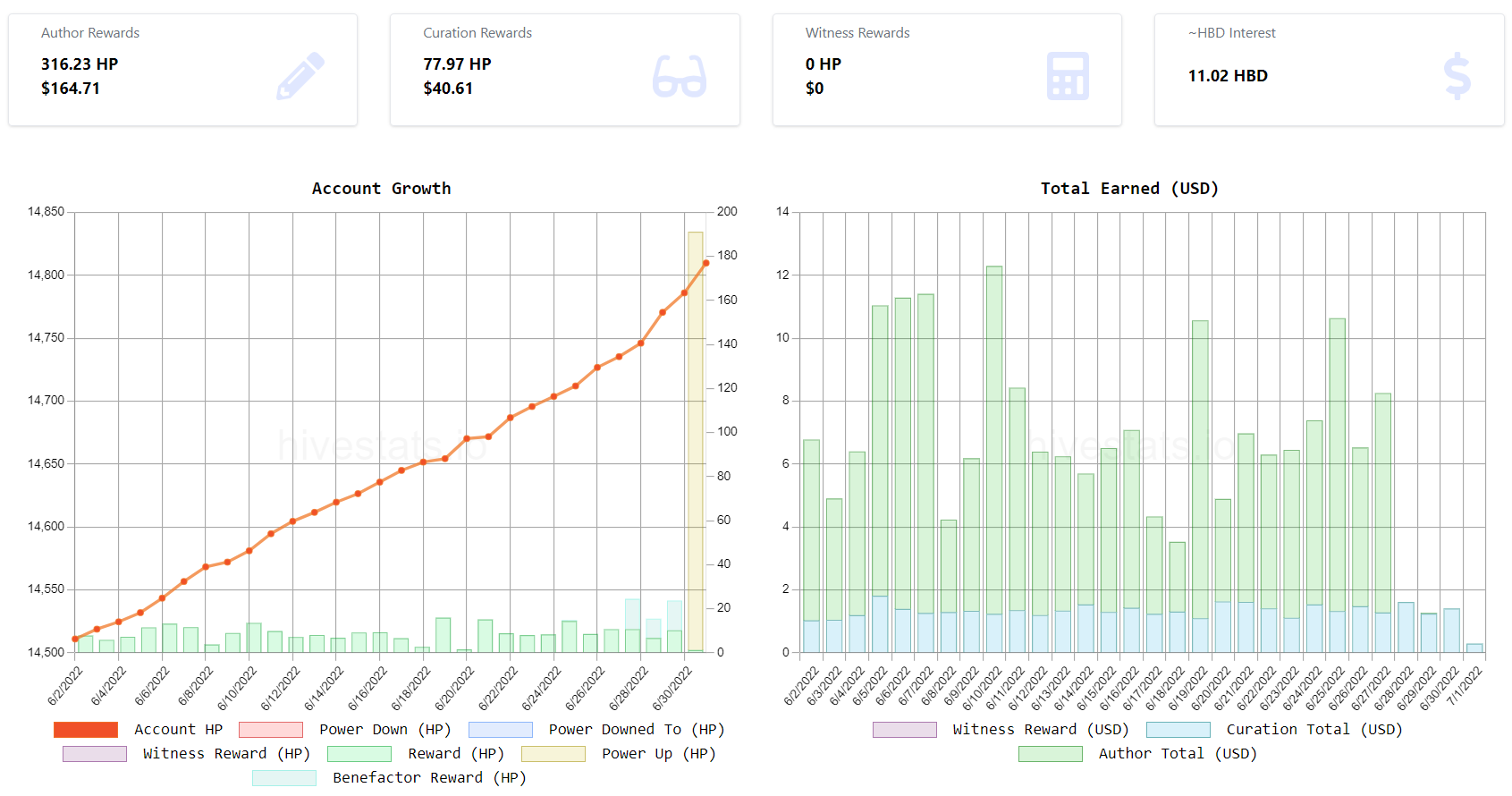The height and width of the screenshot is (796, 1512).
Task: Click the Author Total (USD) legend label
Action: pos(1178,754)
